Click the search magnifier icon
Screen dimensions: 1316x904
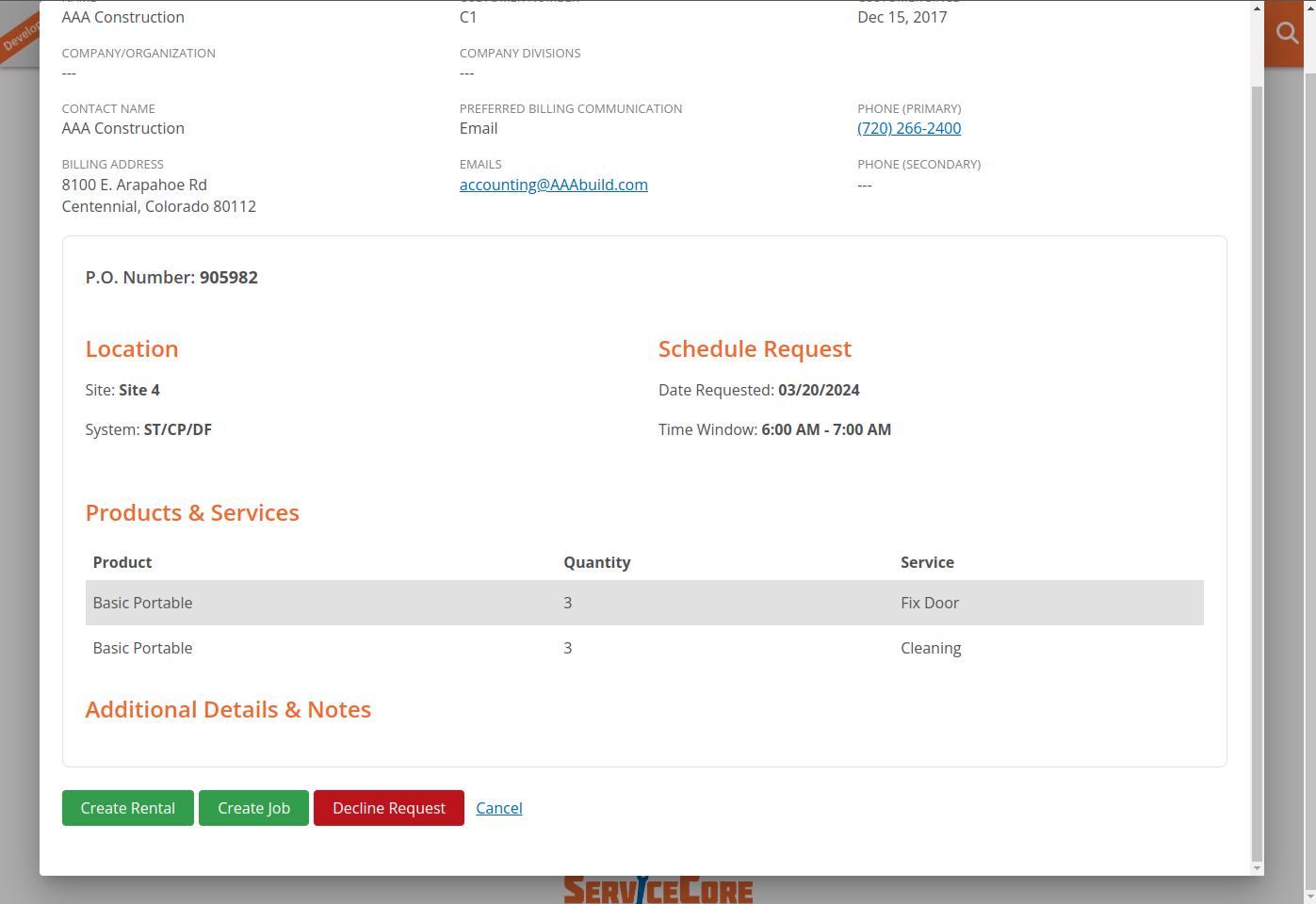(x=1287, y=33)
